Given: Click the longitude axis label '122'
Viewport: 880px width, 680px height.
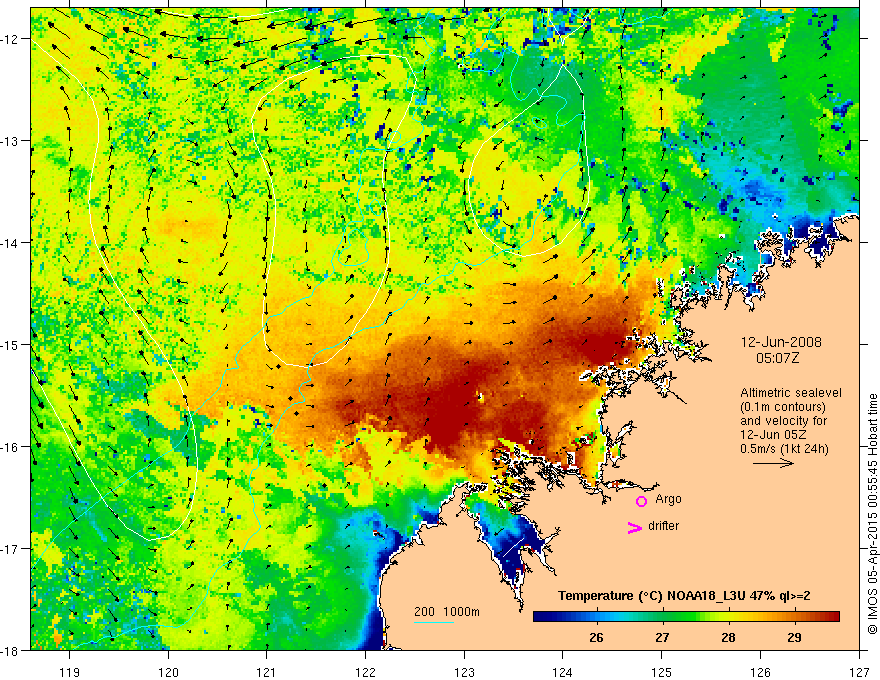Looking at the screenshot, I should click(365, 672).
